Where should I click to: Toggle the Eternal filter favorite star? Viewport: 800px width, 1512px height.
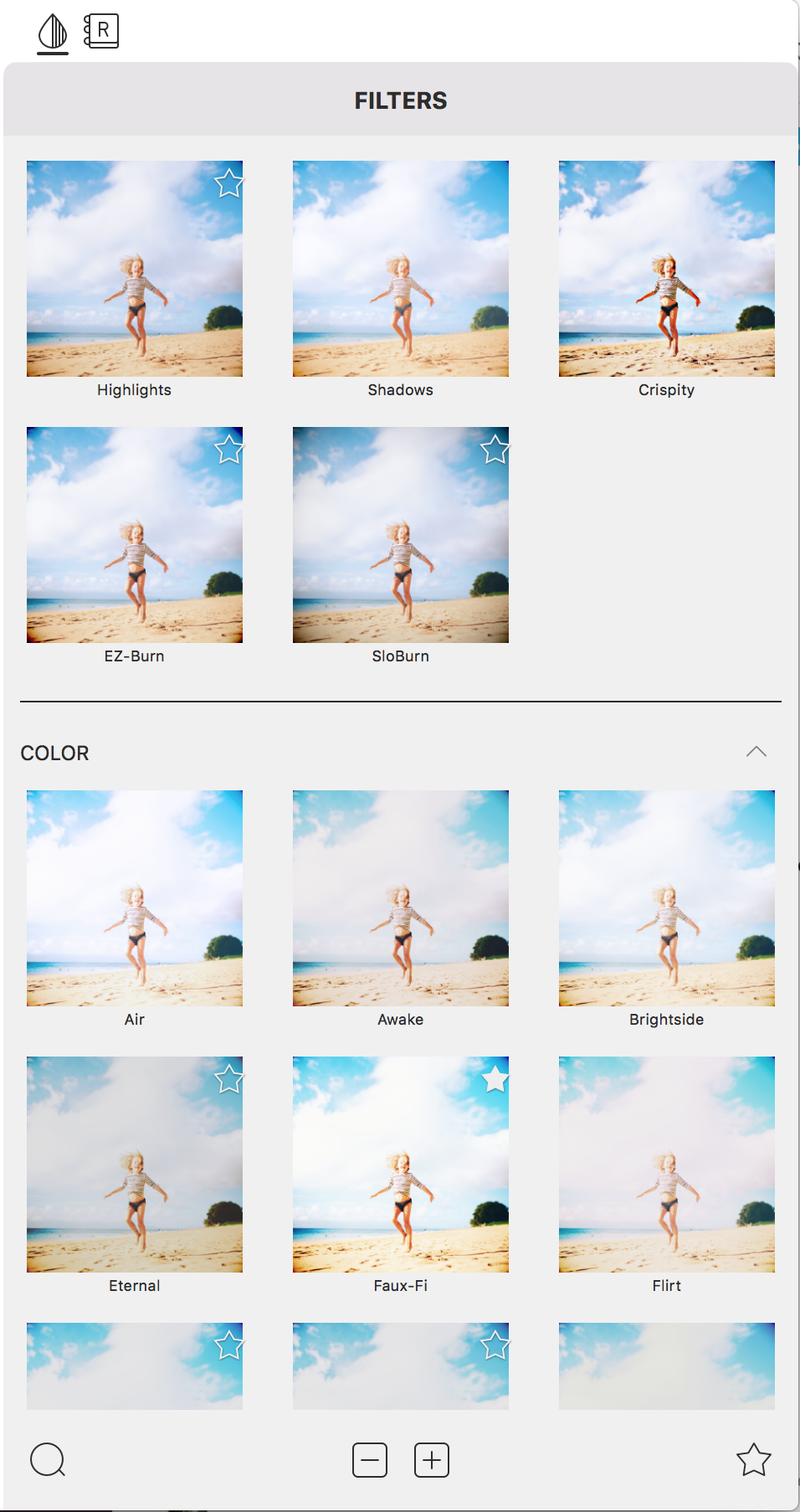tap(228, 1078)
